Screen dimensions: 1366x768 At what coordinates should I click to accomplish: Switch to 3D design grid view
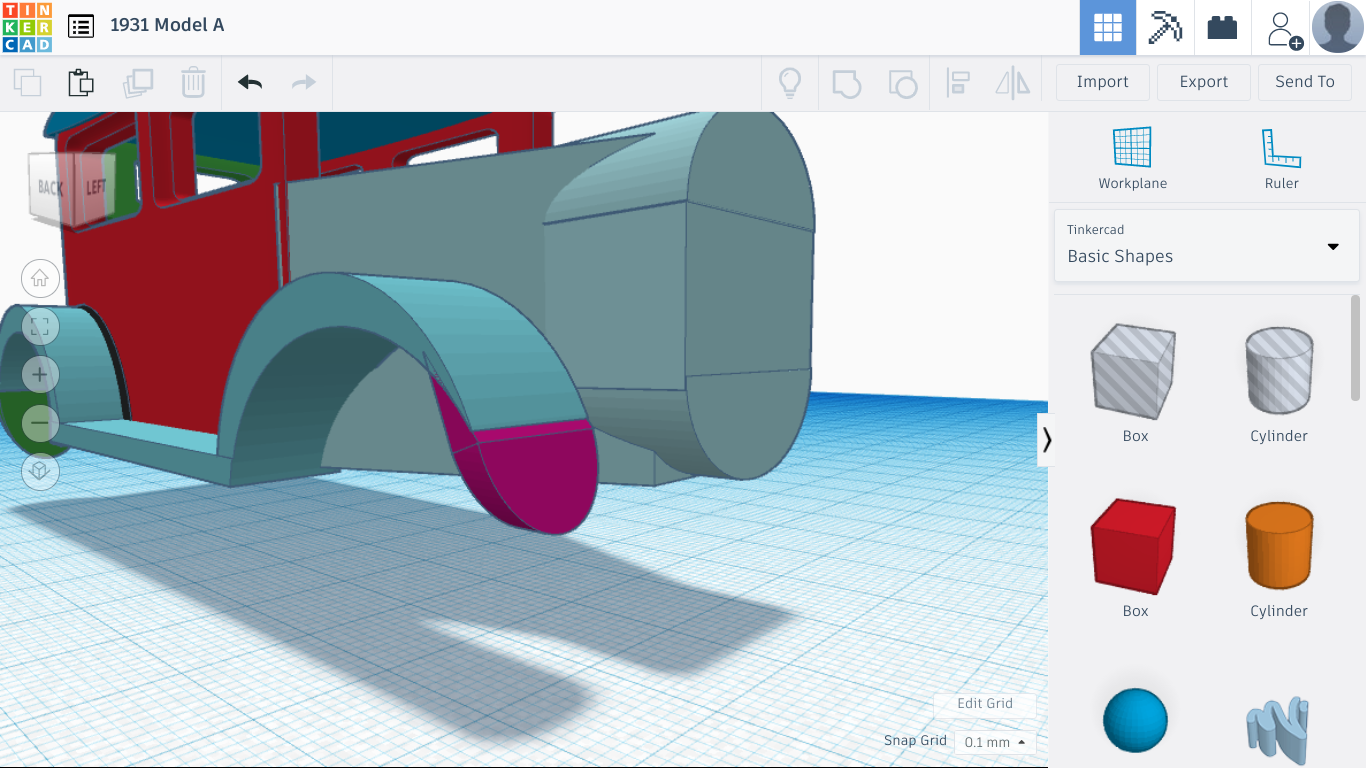click(x=1107, y=27)
